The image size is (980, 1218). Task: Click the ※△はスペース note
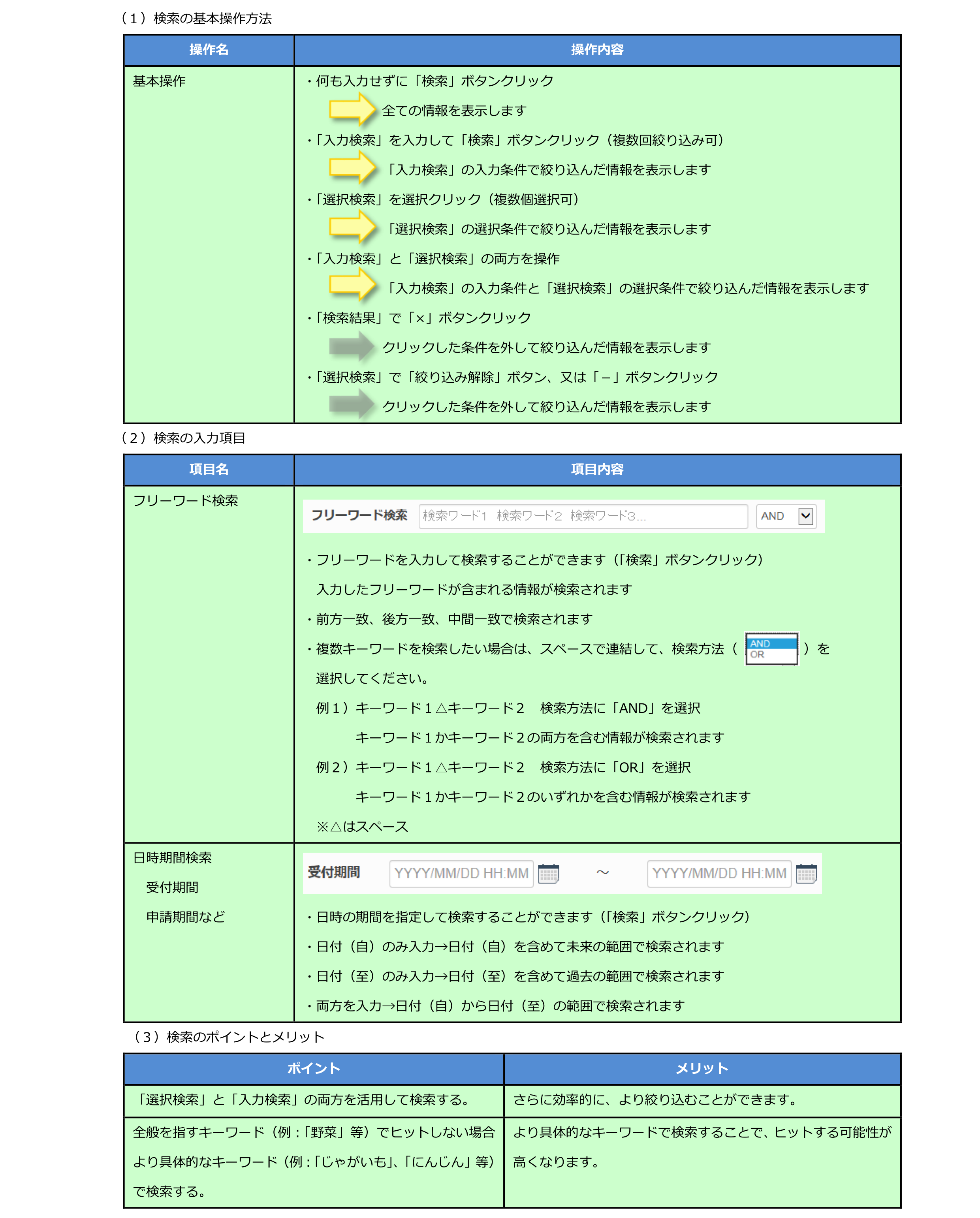point(362,827)
